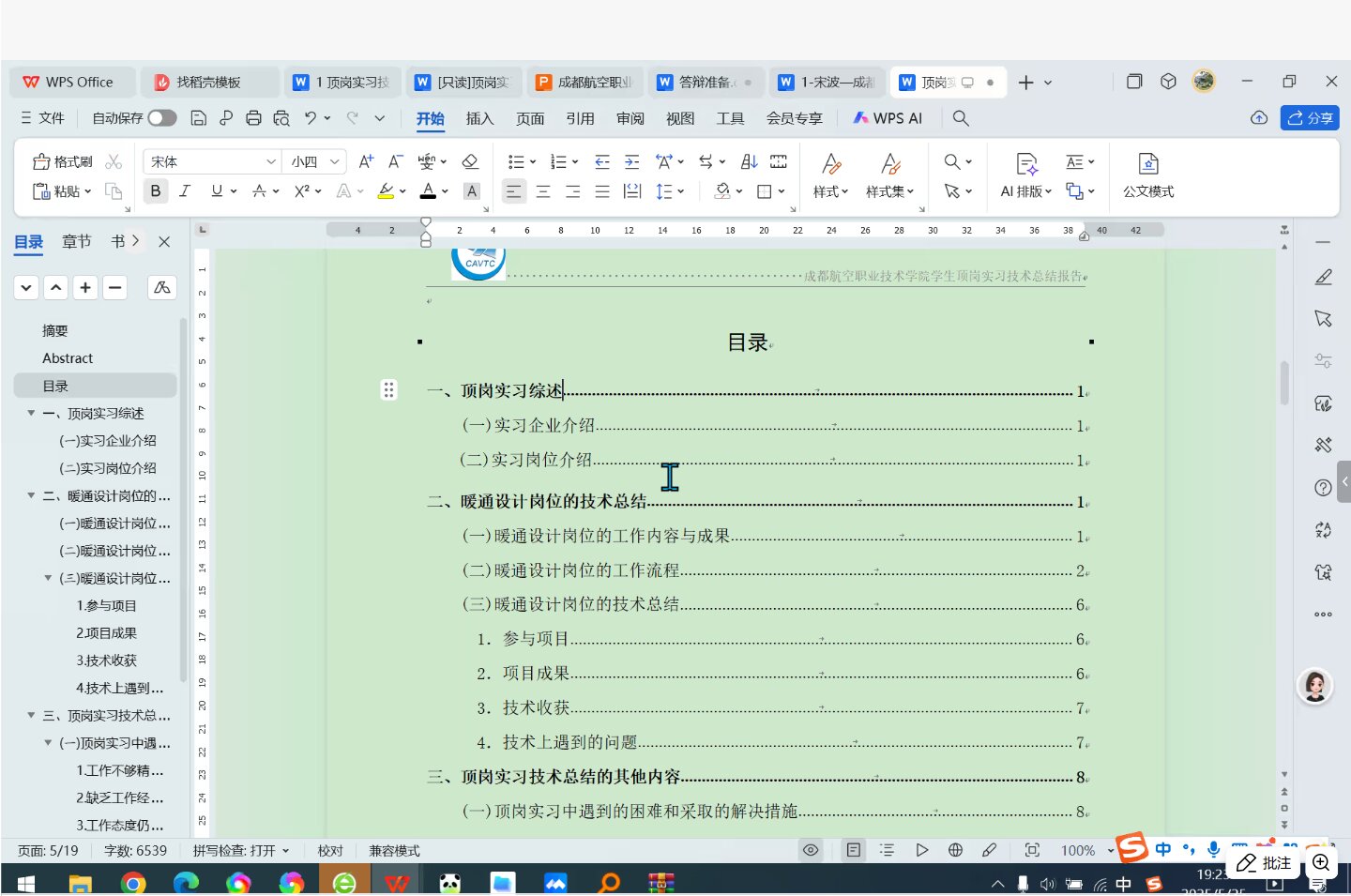Open the 插入 ribbon tab
The width and height of the screenshot is (1351, 896).
[479, 118]
